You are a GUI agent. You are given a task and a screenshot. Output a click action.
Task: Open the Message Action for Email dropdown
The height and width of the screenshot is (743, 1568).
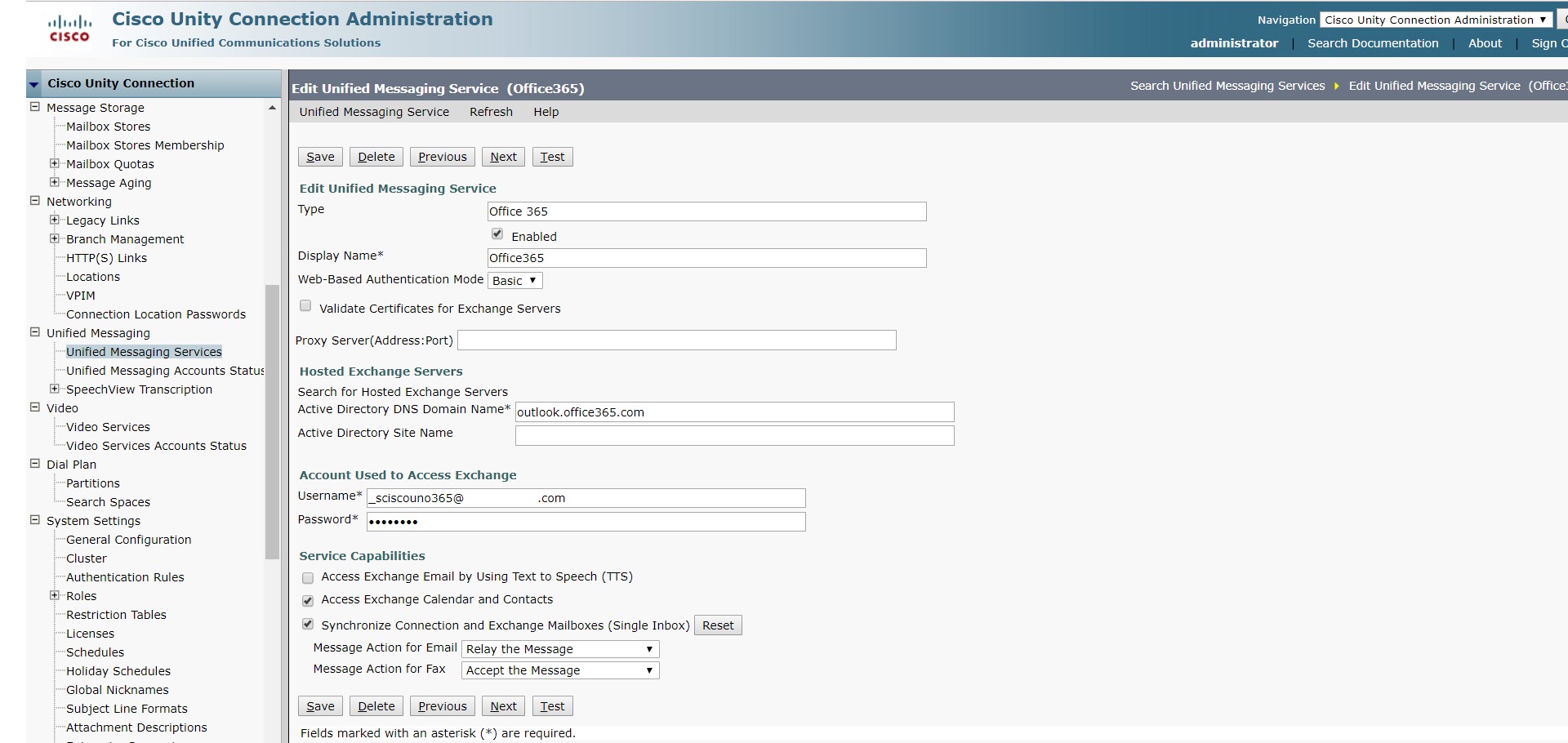click(x=561, y=649)
